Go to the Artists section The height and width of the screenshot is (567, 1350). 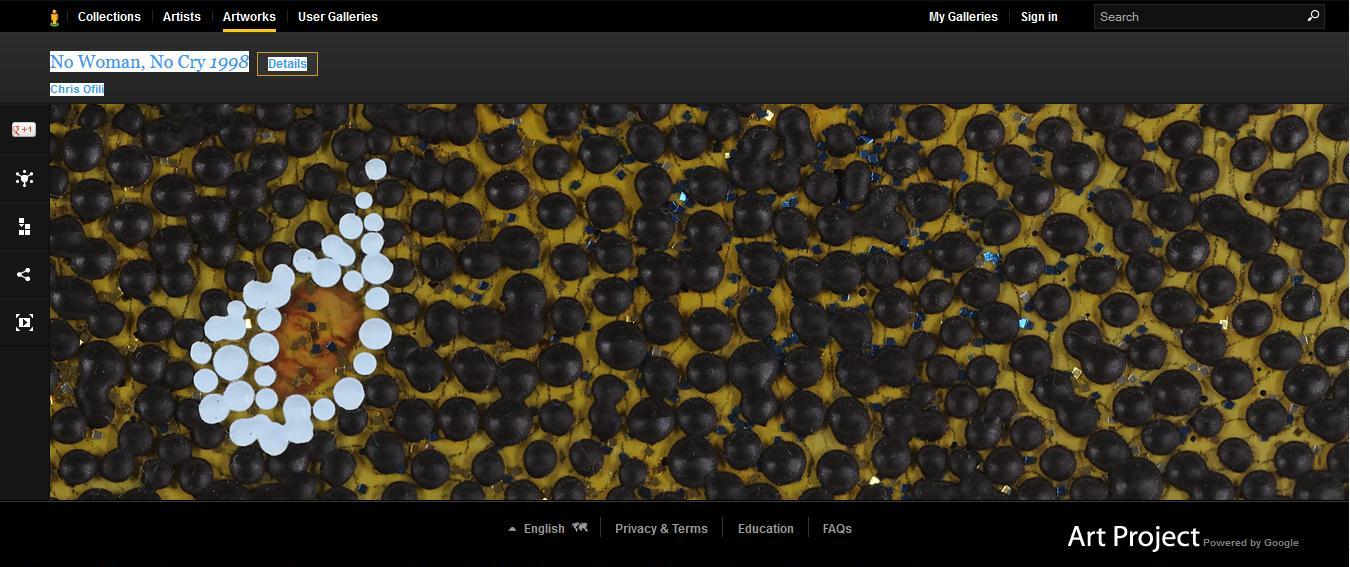coord(182,17)
